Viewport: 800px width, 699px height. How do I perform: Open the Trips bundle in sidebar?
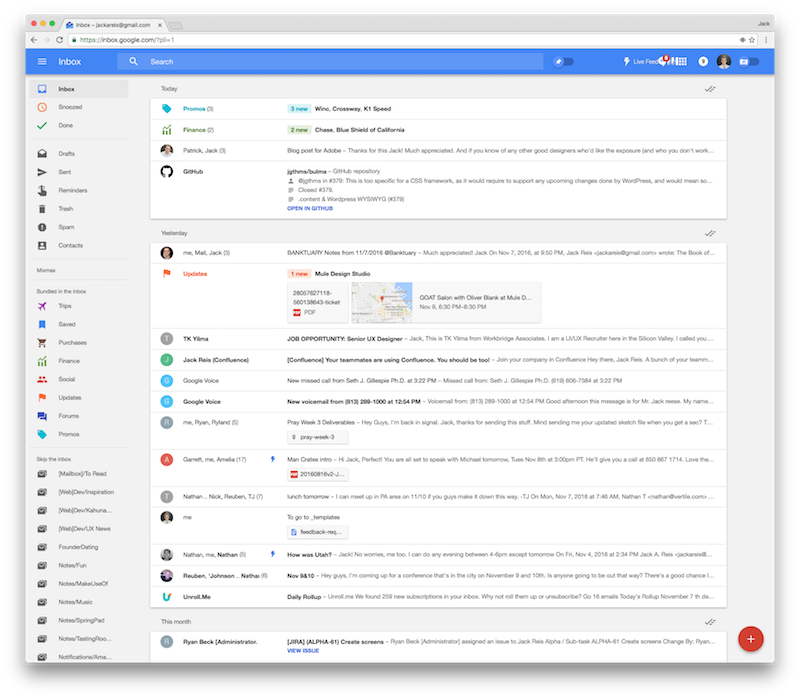[65, 306]
